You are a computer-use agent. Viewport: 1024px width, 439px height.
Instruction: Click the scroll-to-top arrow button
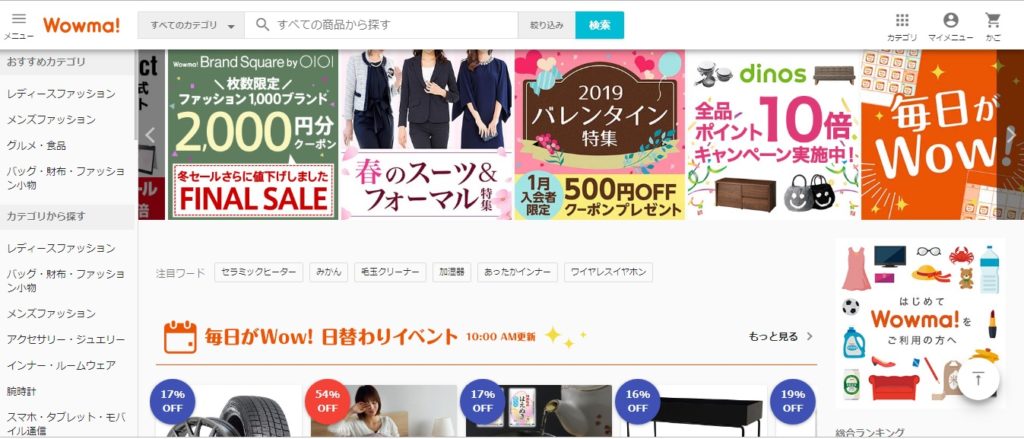(x=978, y=379)
